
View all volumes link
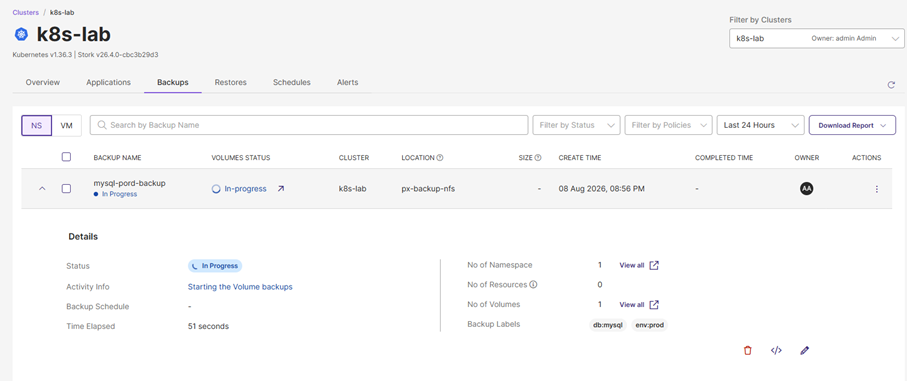(x=632, y=305)
